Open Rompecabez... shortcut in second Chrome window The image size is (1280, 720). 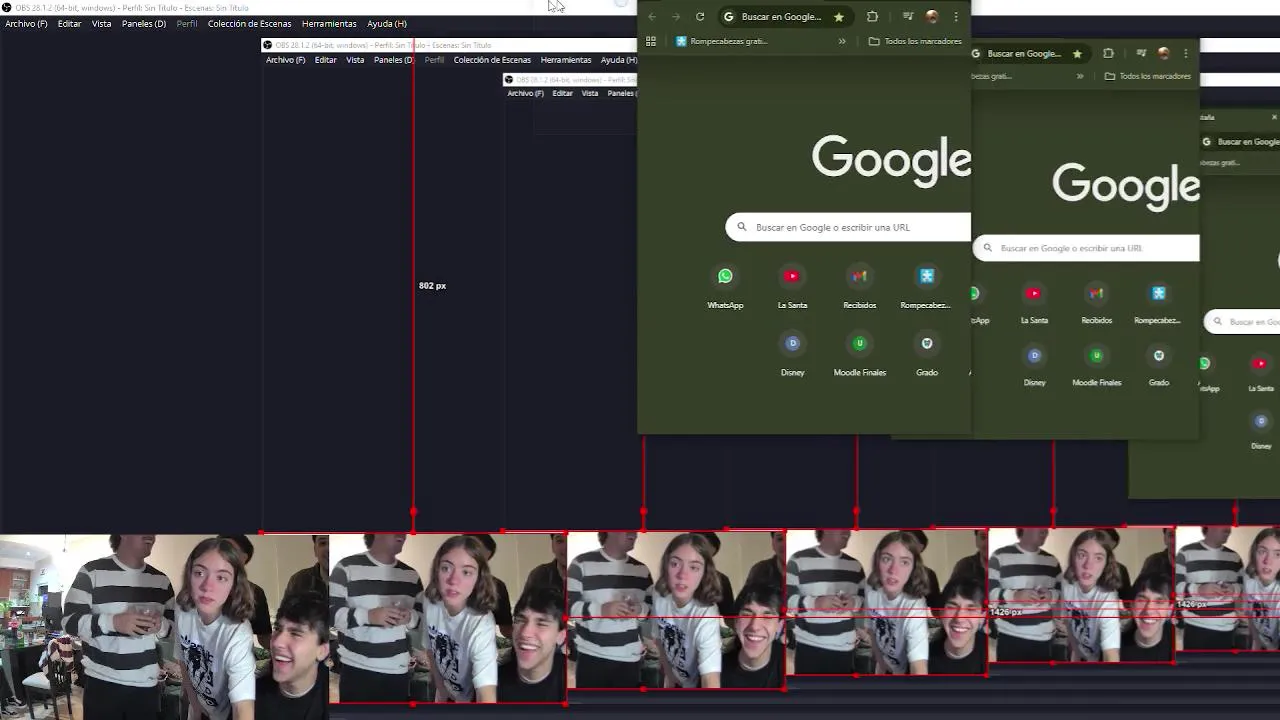(x=1158, y=304)
